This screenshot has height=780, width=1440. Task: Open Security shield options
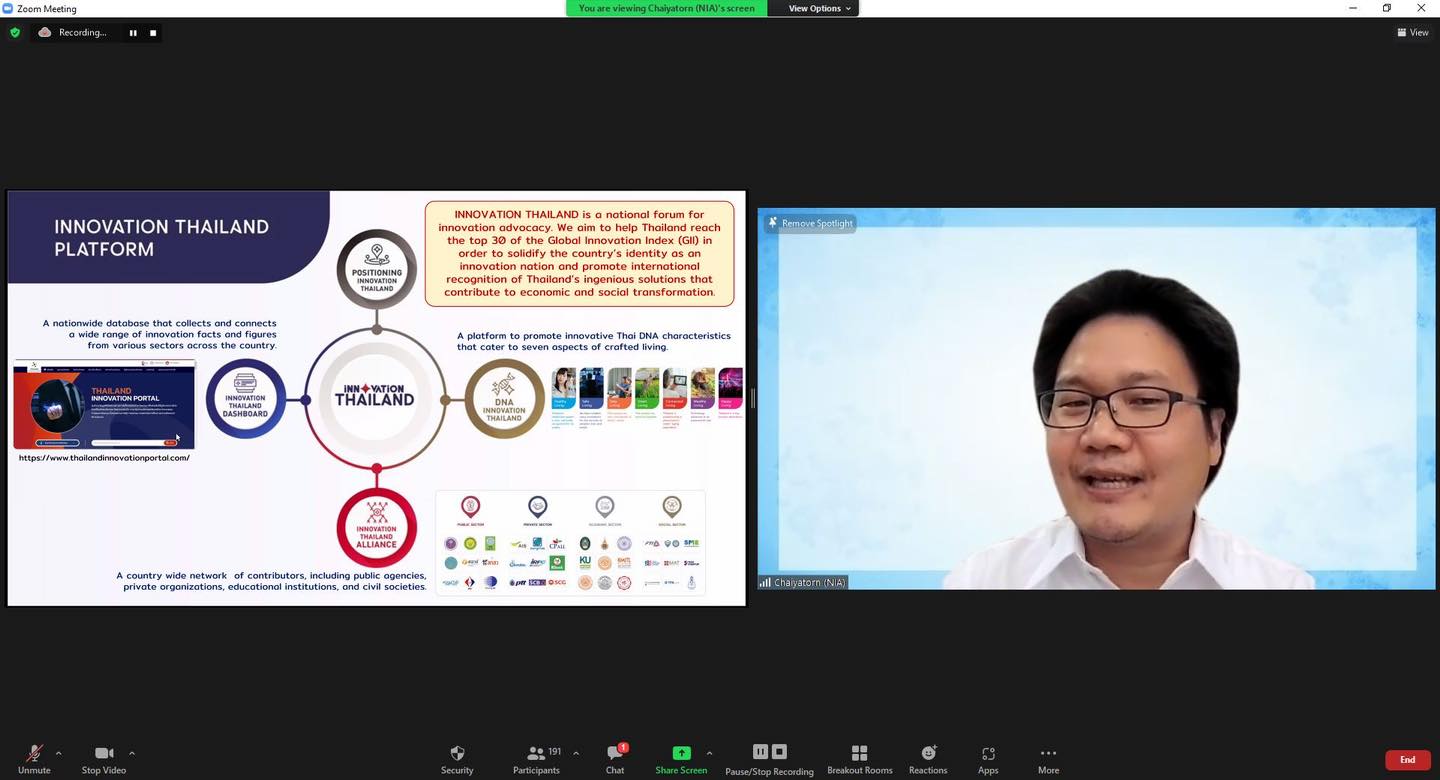point(457,759)
